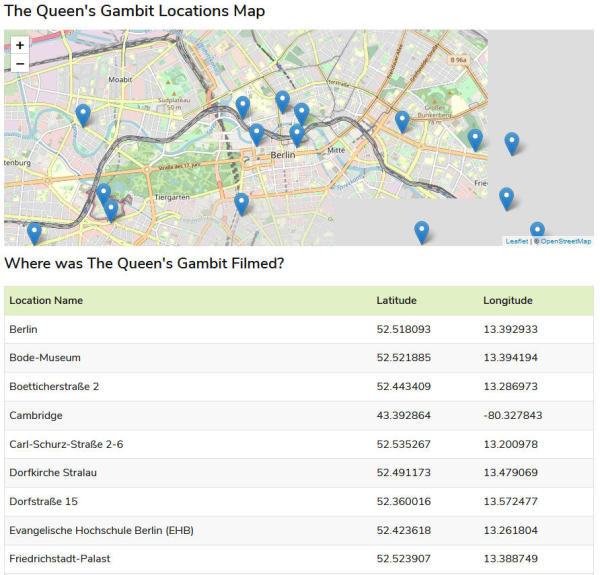Click longitude value 13.394194
600x575 pixels.
(510, 358)
